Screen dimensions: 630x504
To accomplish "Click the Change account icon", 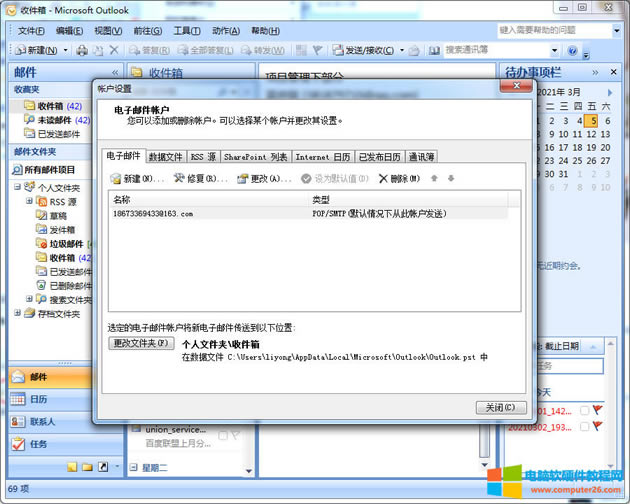I will 243,178.
